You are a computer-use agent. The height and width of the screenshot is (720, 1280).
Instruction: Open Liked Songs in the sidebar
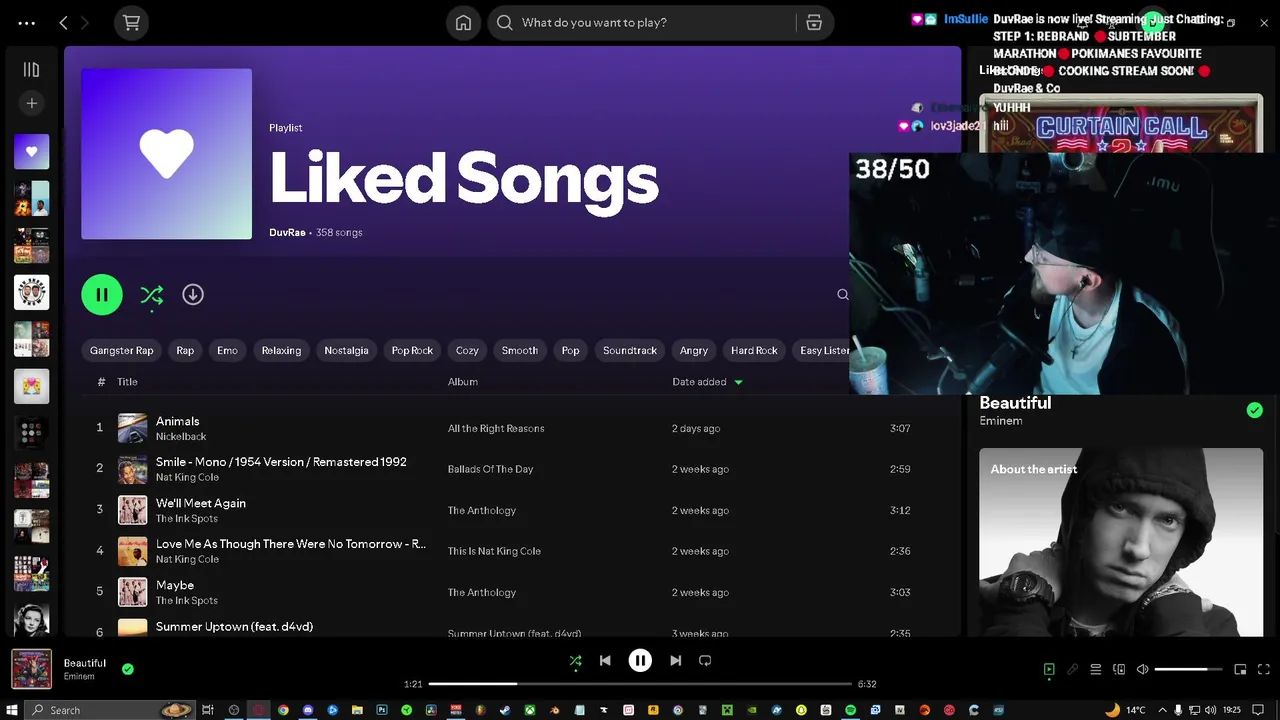coord(31,152)
